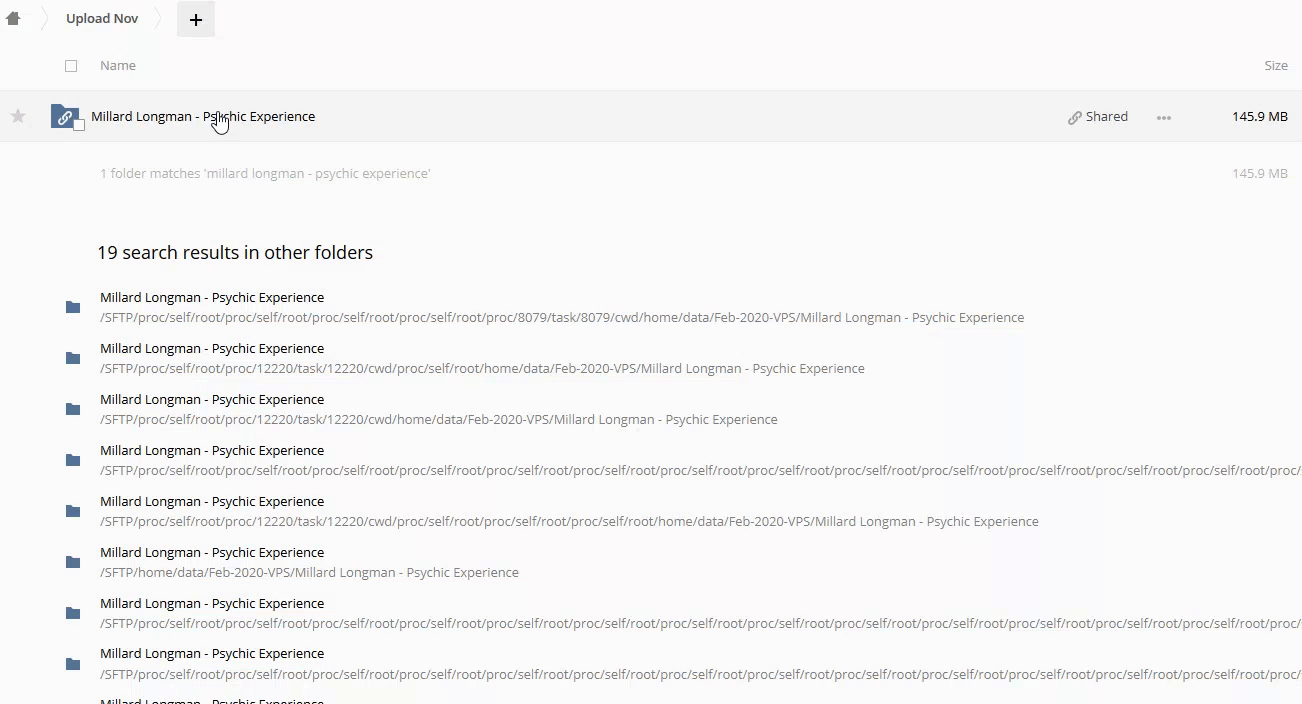Open the three-dots more actions menu
Image resolution: width=1302 pixels, height=704 pixels.
(1164, 118)
